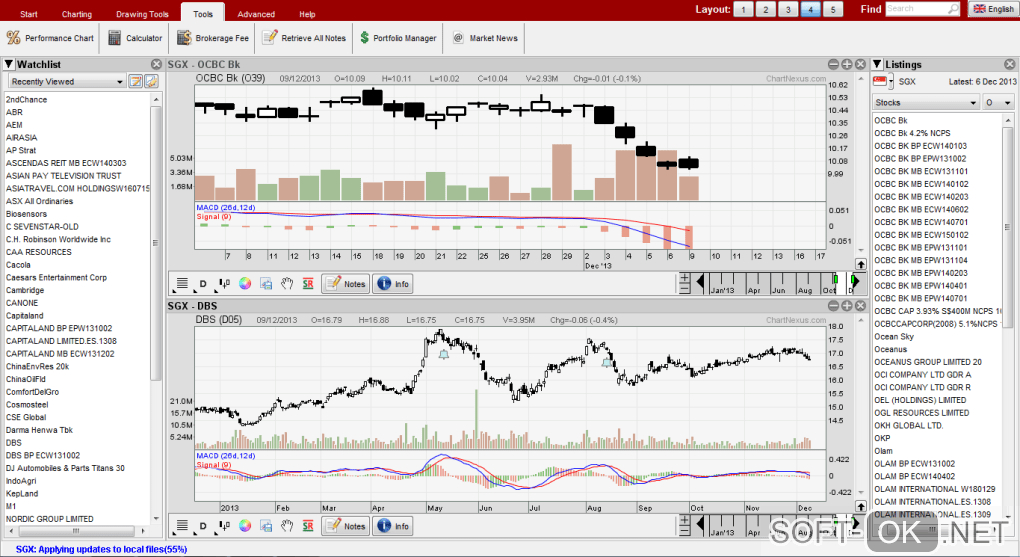
Task: Open the Advanced tab
Action: pyautogui.click(x=256, y=14)
